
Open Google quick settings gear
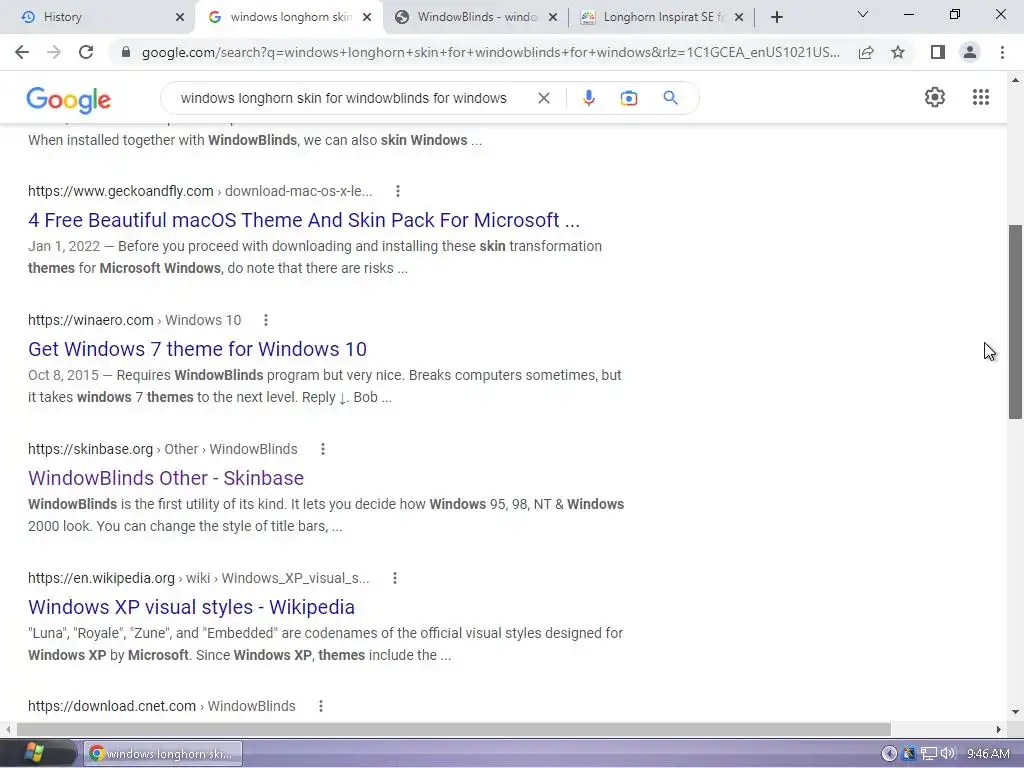[x=935, y=97]
